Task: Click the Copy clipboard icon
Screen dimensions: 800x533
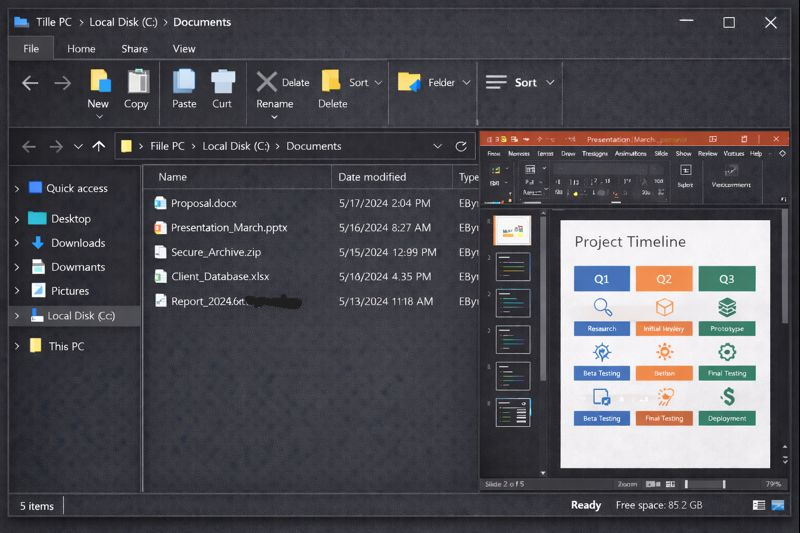Action: (x=137, y=81)
